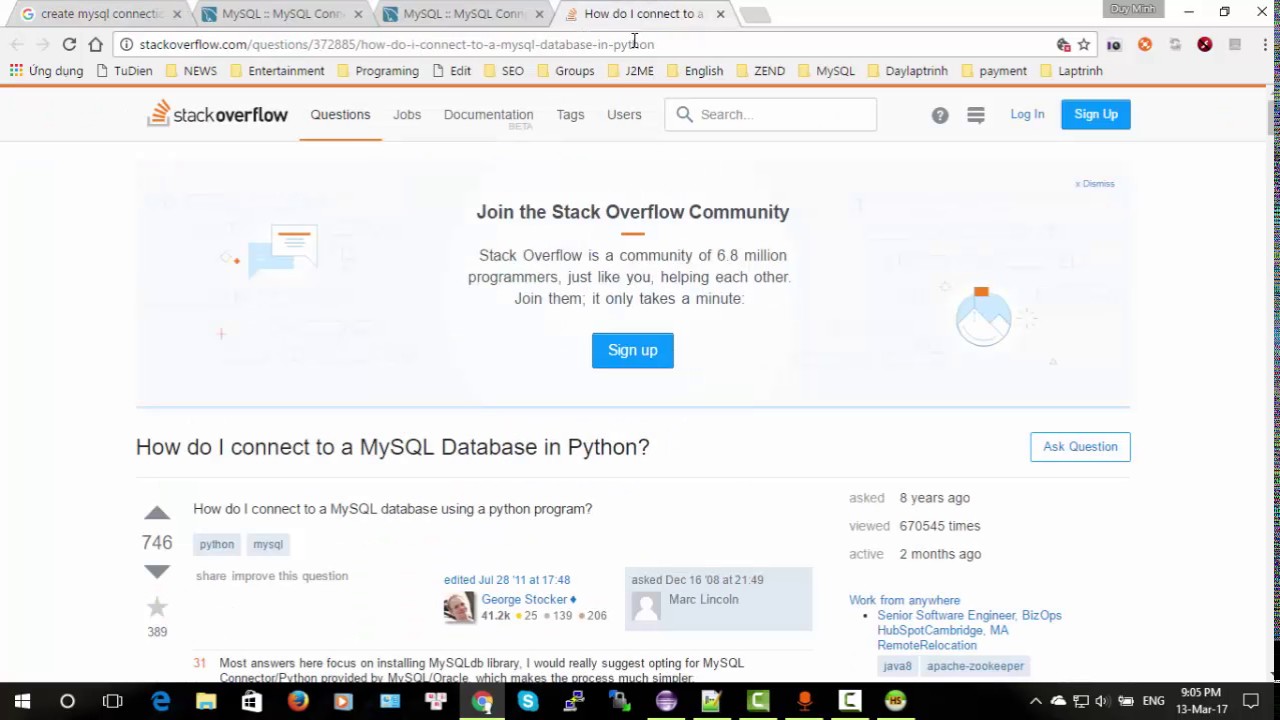Click the camera screenshot extension icon
Screen dimensions: 1280x720
click(1114, 44)
